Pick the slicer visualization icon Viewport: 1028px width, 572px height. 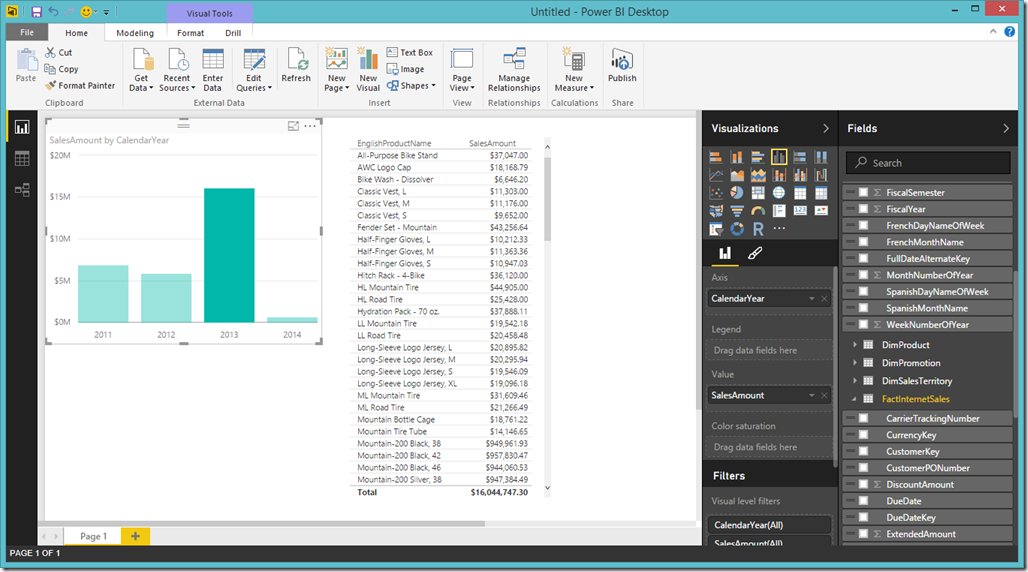click(716, 229)
